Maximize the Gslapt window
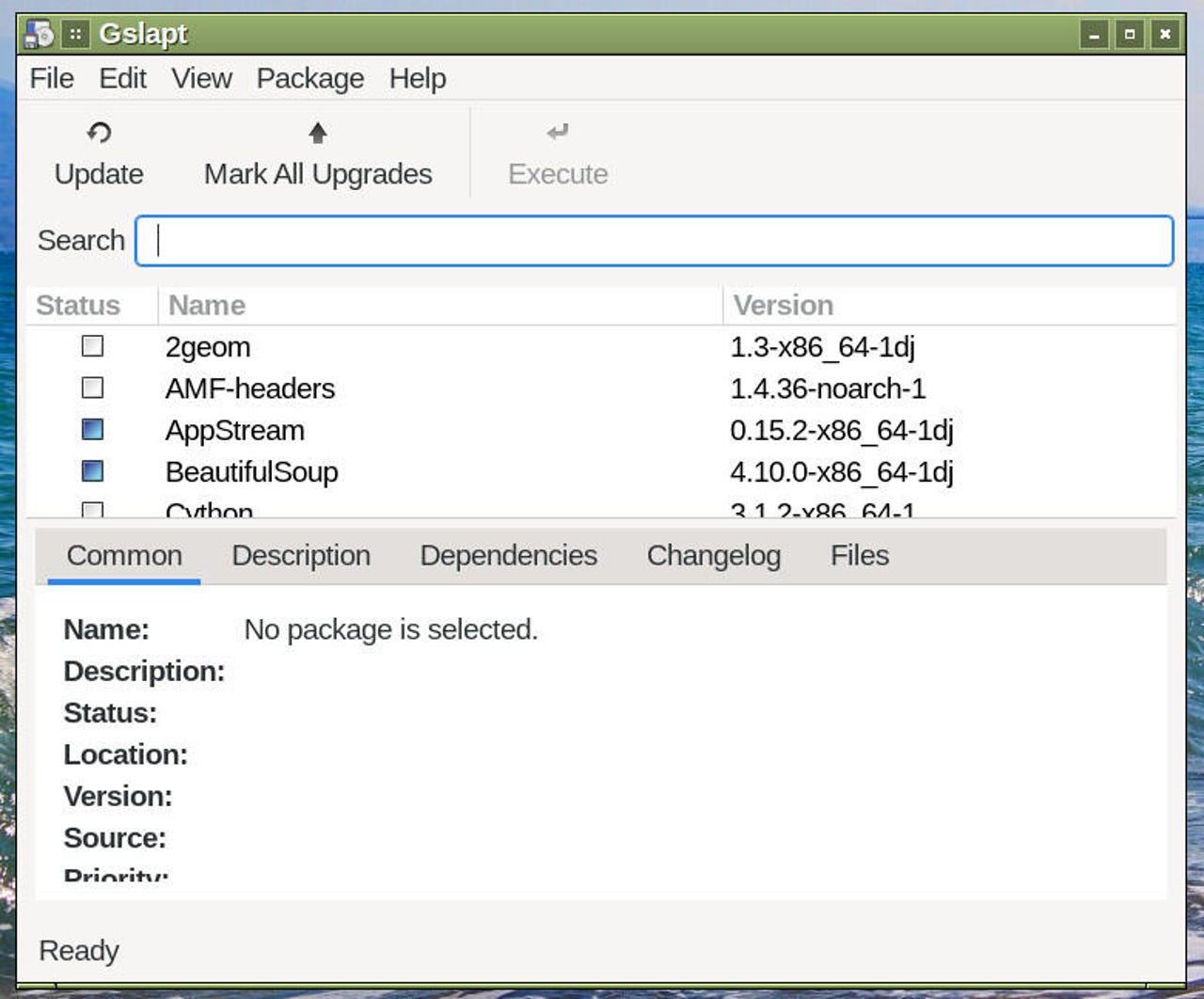This screenshot has width=1204, height=999. 1130,35
